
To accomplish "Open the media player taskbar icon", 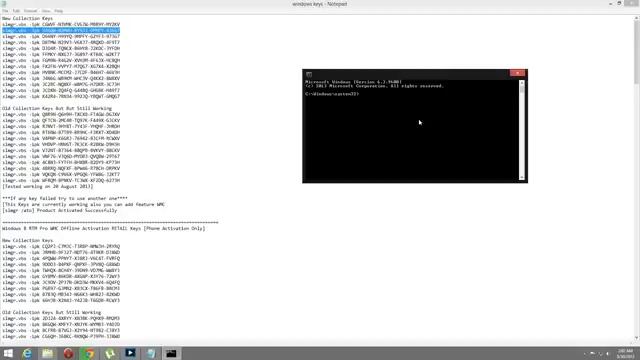I will (x=130, y=353).
